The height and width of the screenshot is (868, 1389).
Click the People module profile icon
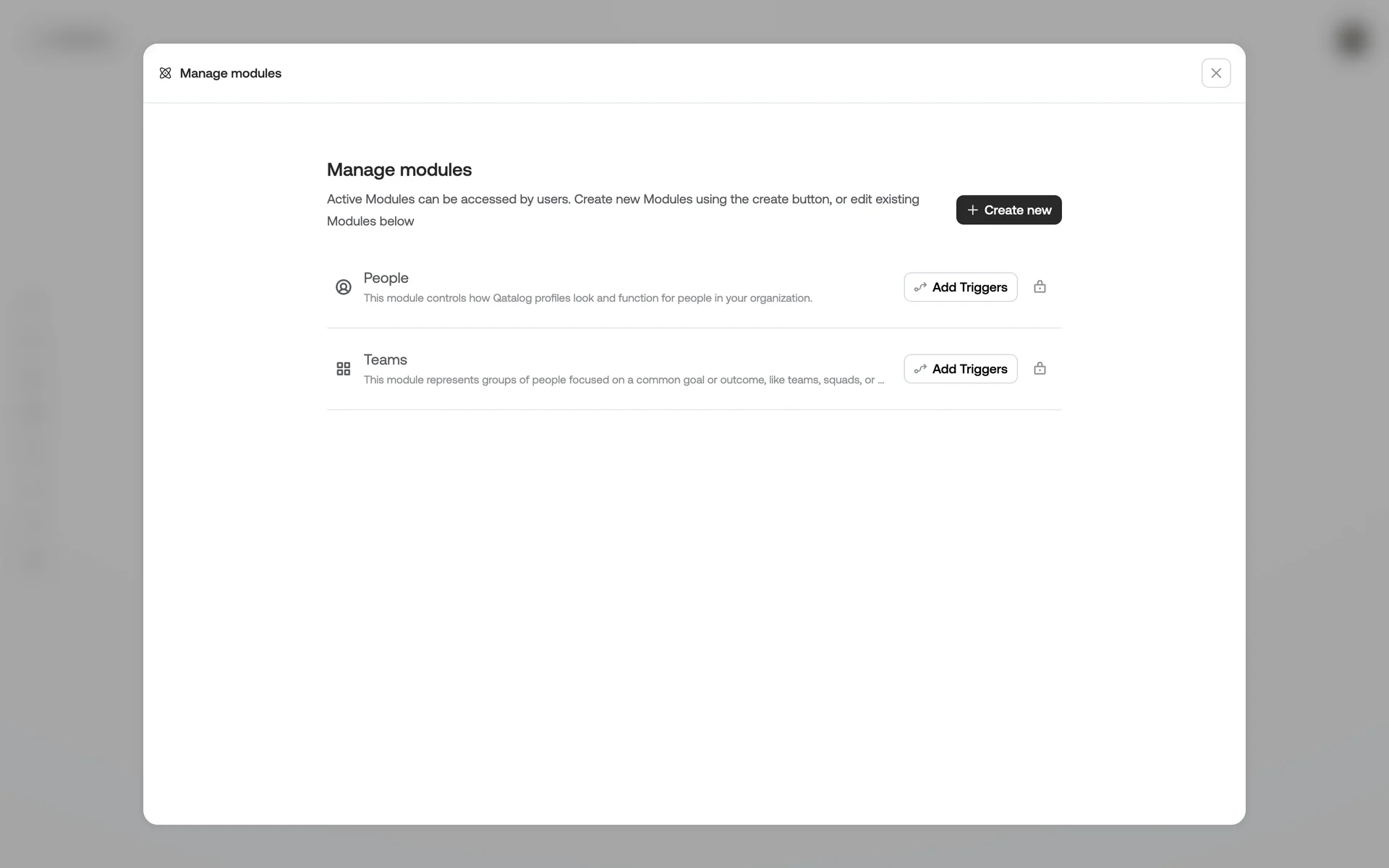[344, 287]
